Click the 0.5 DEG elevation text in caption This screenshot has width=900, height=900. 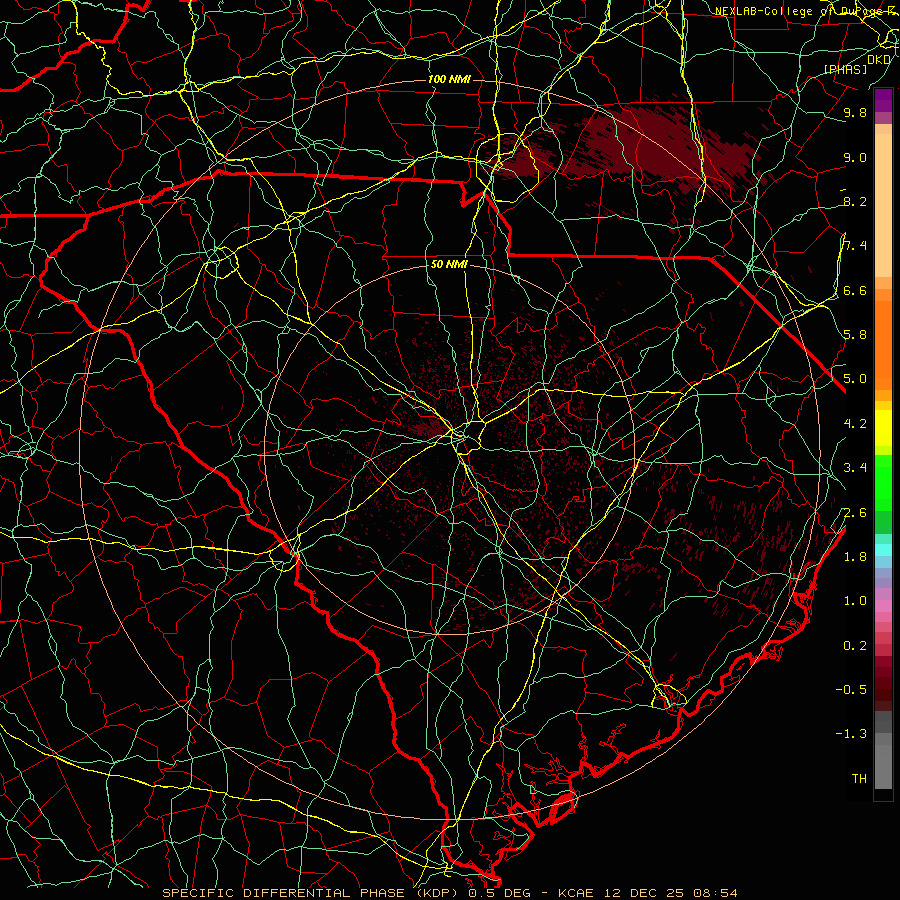point(500,893)
